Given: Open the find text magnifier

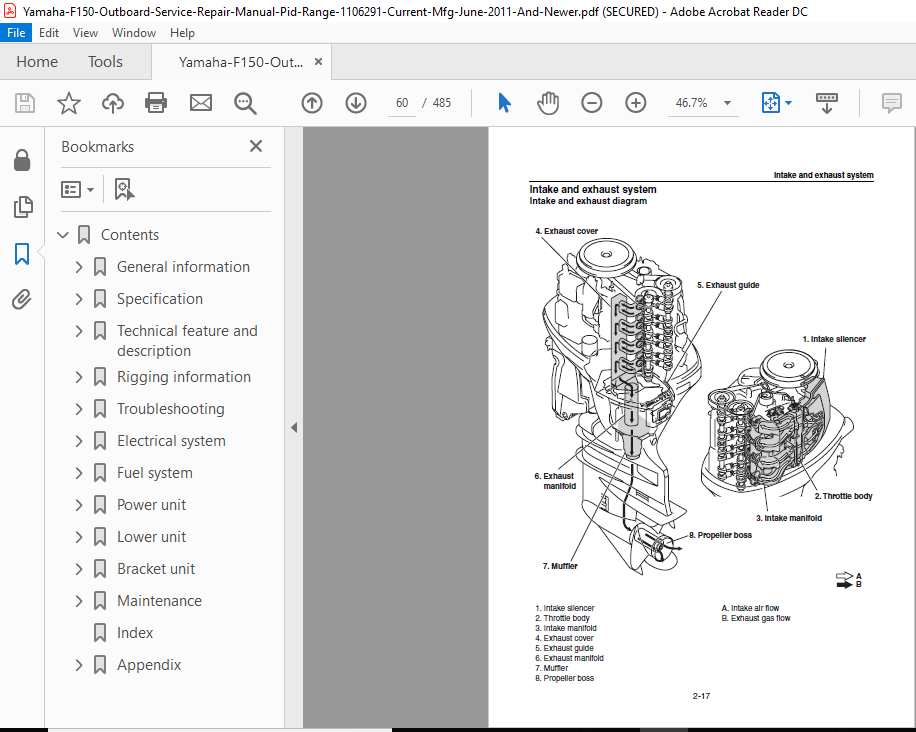Looking at the screenshot, I should pos(245,103).
